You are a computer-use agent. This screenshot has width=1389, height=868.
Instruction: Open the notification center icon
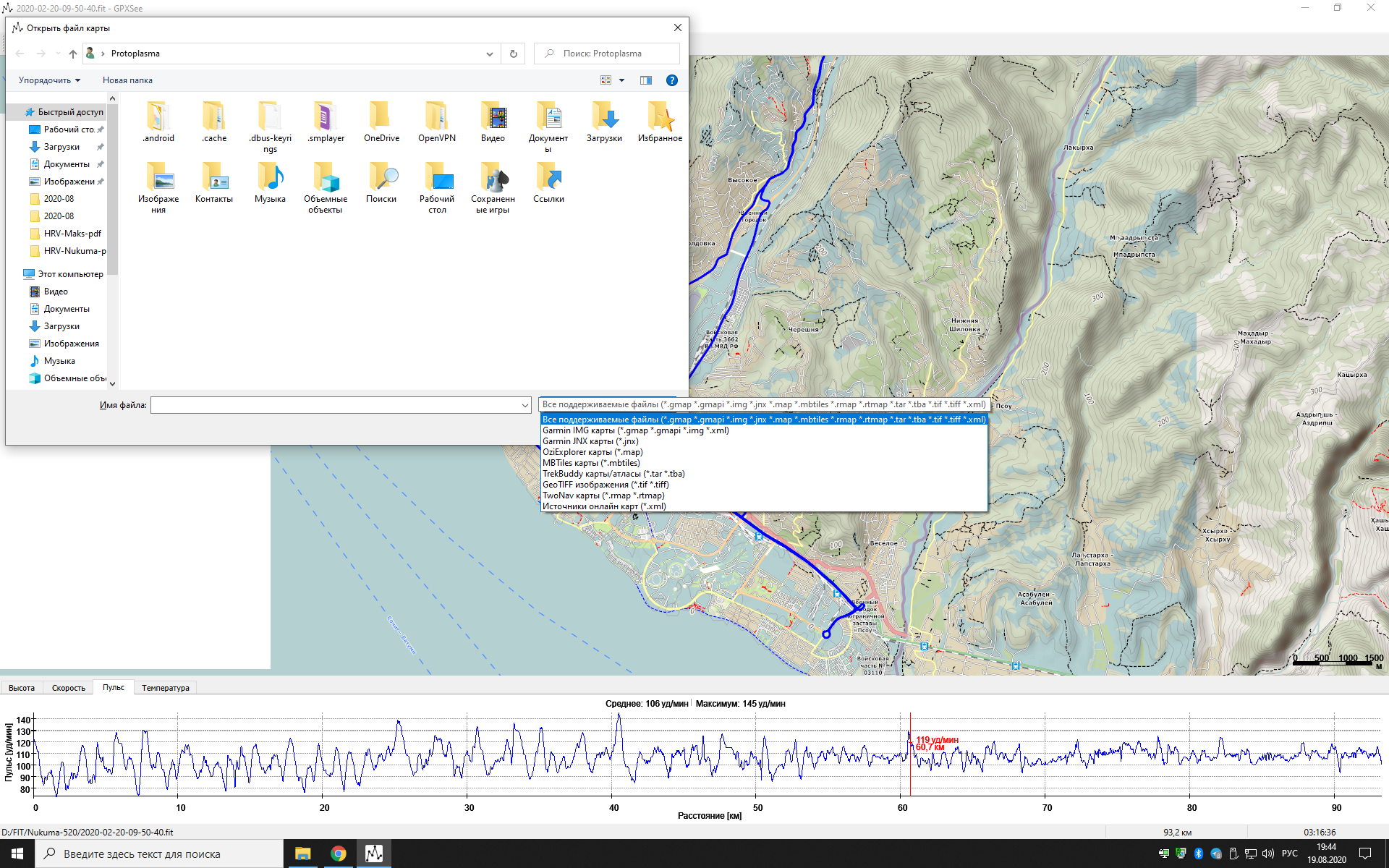(1365, 854)
